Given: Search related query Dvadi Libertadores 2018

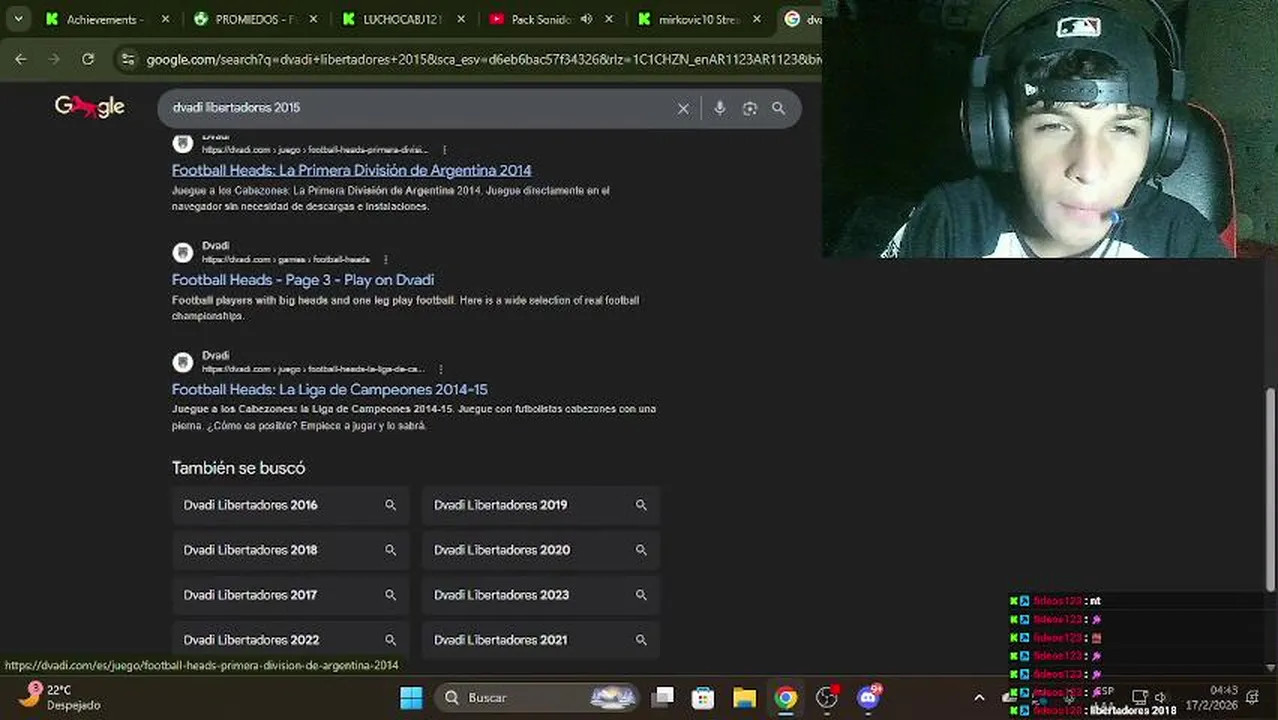Looking at the screenshot, I should click(x=290, y=550).
